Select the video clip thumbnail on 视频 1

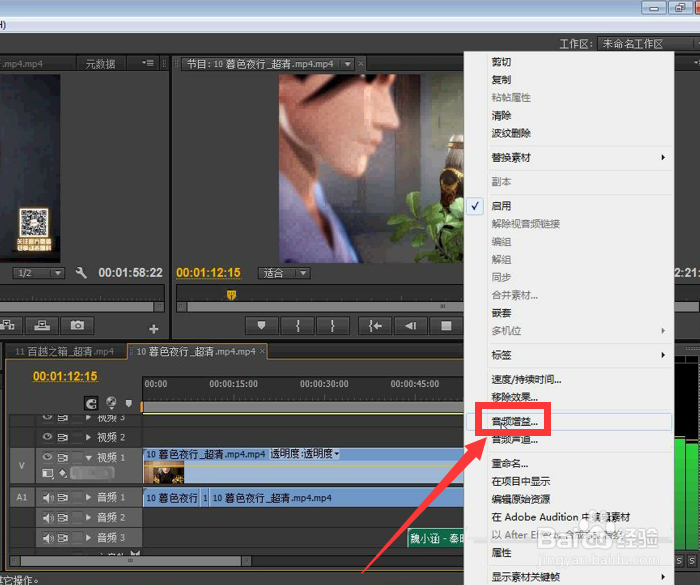coord(164,472)
